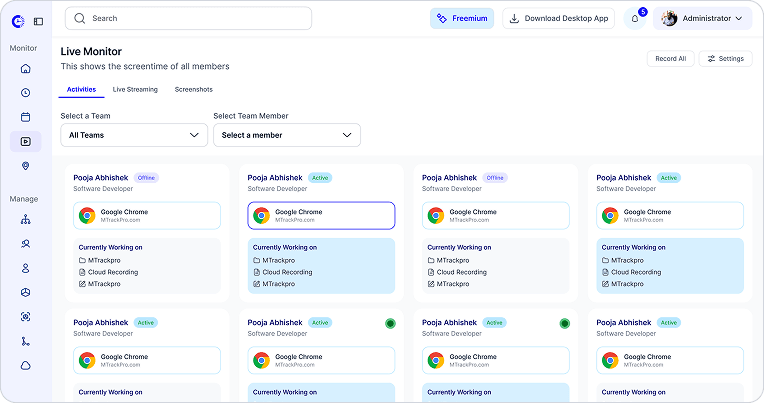Open Live Monitor Settings button
Image resolution: width=764 pixels, height=403 pixels.
pyautogui.click(x=726, y=58)
